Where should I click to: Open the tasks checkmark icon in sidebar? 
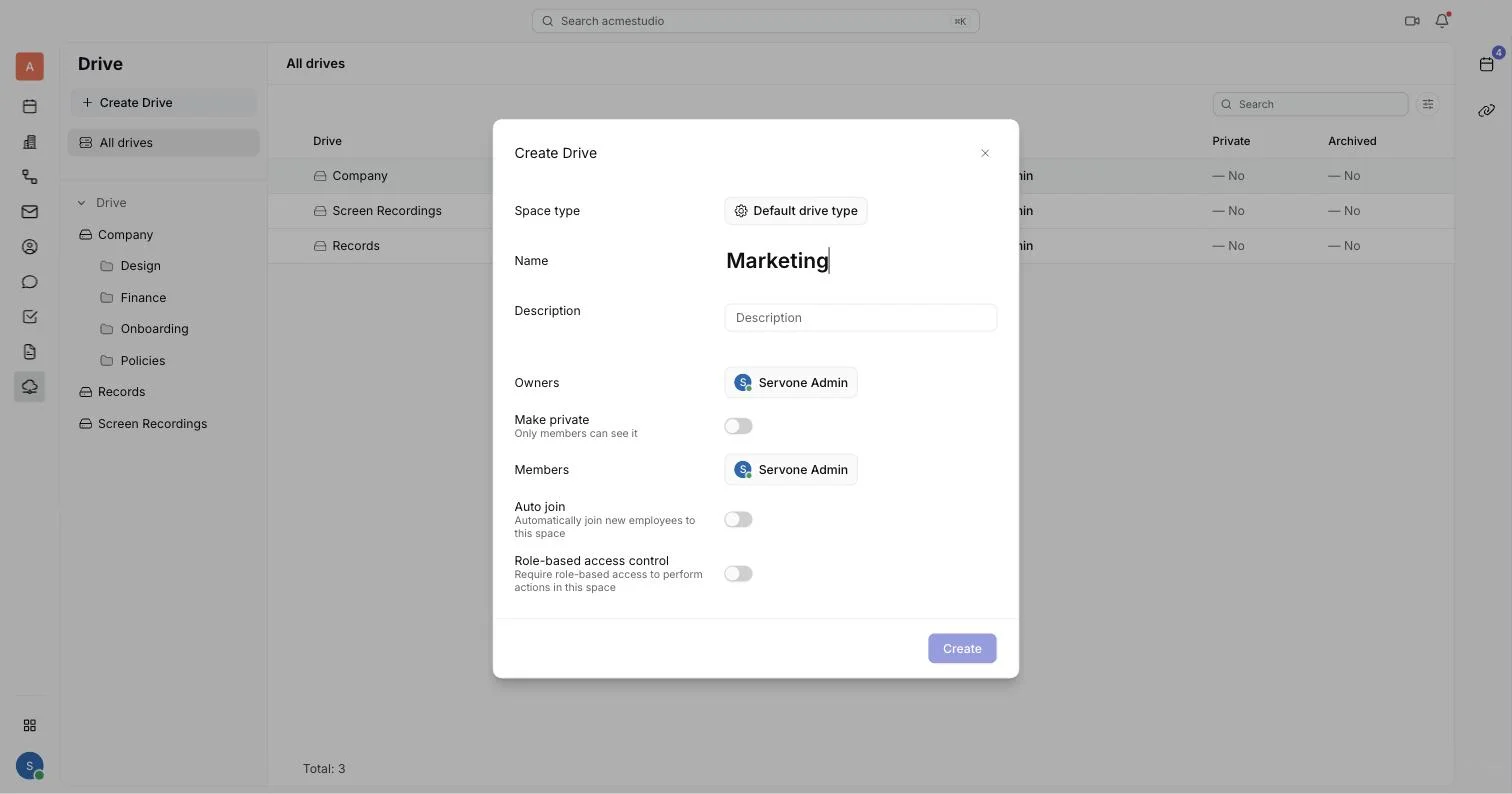tap(29, 316)
